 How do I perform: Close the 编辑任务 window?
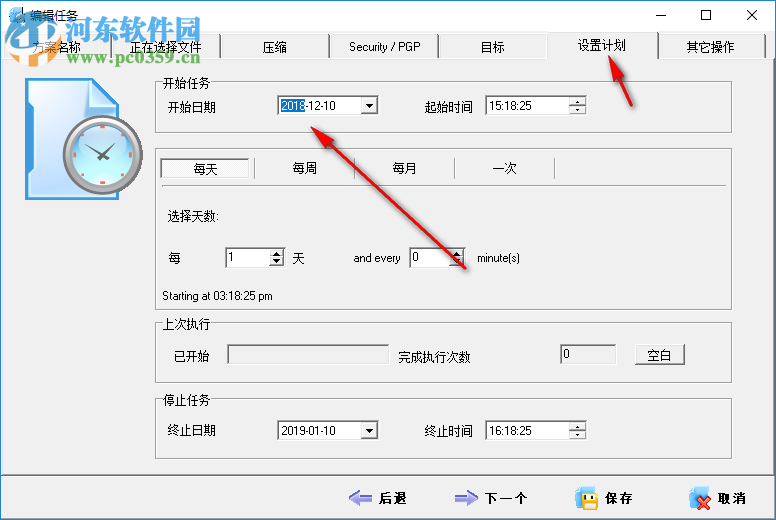tap(752, 15)
